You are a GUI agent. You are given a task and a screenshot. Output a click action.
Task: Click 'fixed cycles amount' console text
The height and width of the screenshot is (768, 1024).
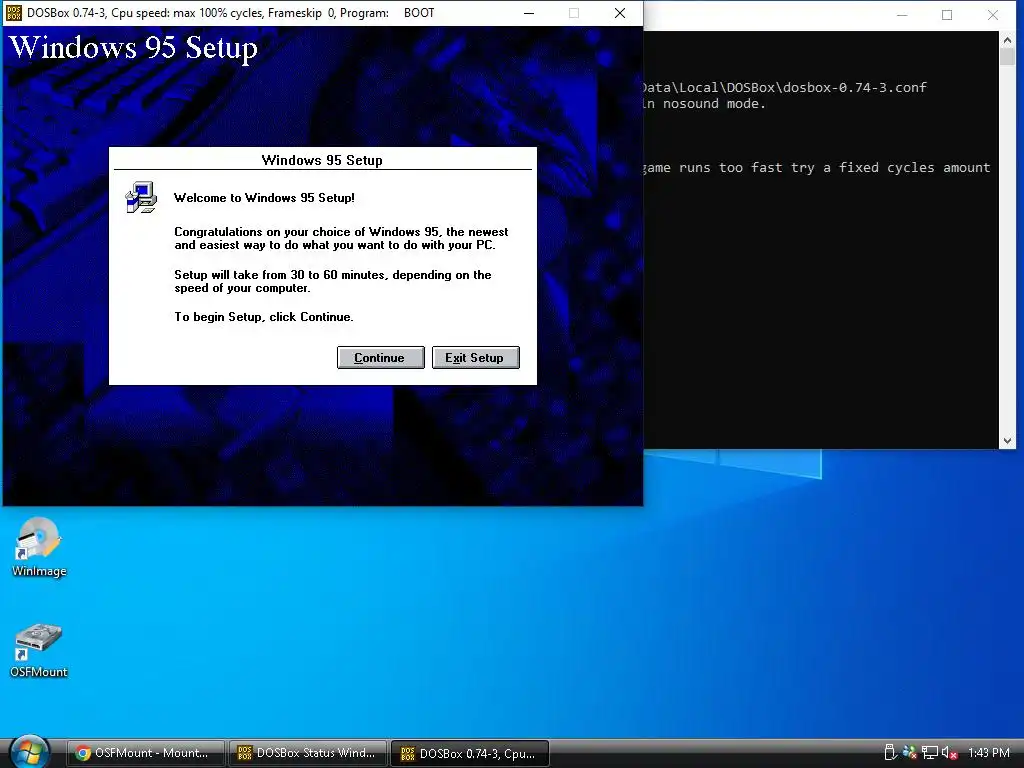[x=914, y=168]
